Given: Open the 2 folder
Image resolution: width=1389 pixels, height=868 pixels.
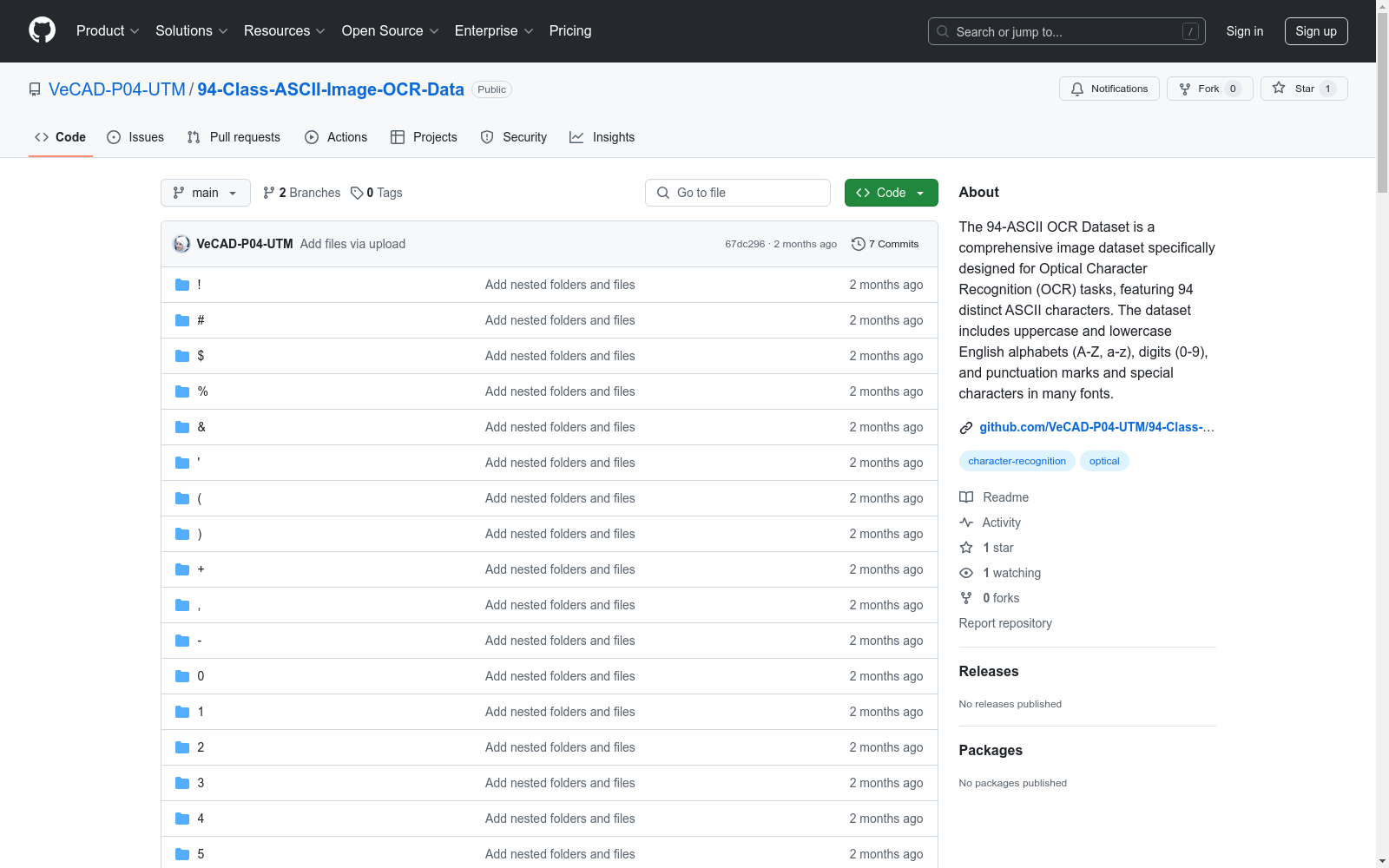Looking at the screenshot, I should [201, 747].
